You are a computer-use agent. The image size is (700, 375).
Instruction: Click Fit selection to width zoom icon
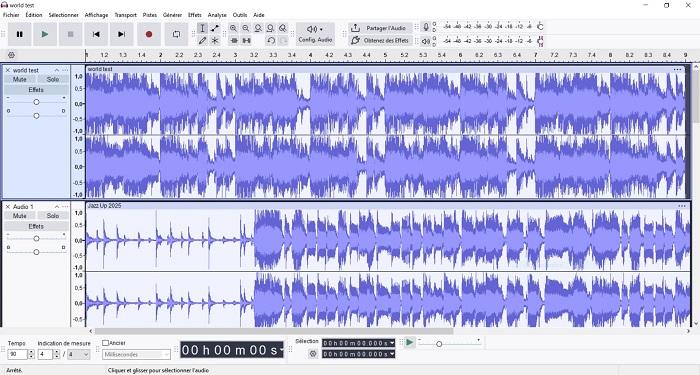pos(258,28)
